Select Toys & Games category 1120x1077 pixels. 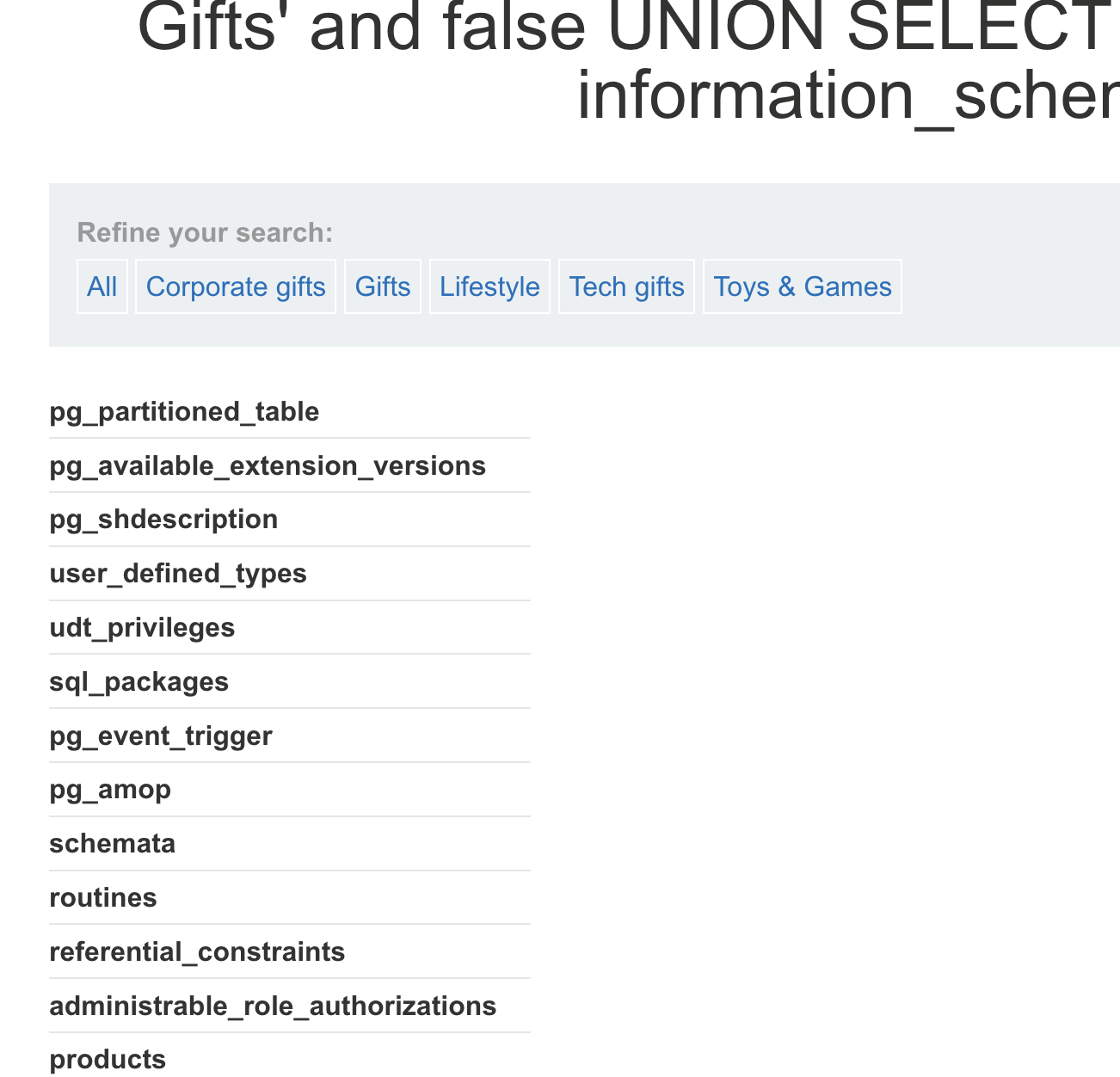click(x=803, y=286)
